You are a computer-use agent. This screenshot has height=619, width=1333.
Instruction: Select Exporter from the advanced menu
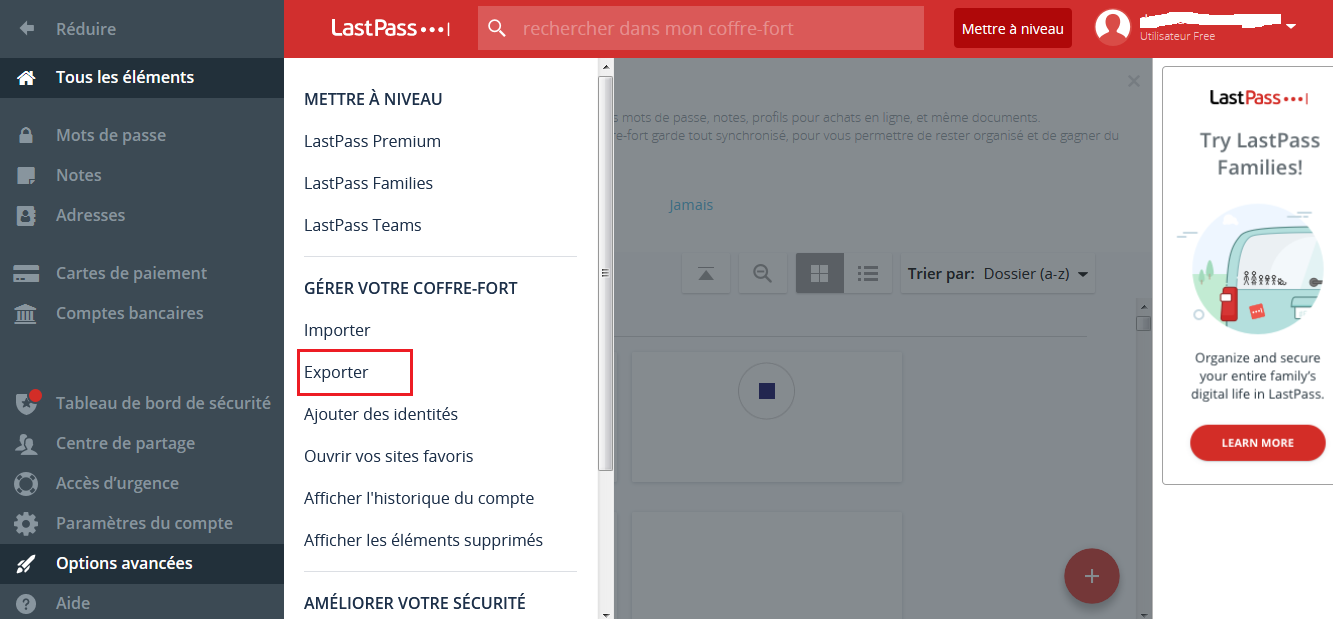337,372
